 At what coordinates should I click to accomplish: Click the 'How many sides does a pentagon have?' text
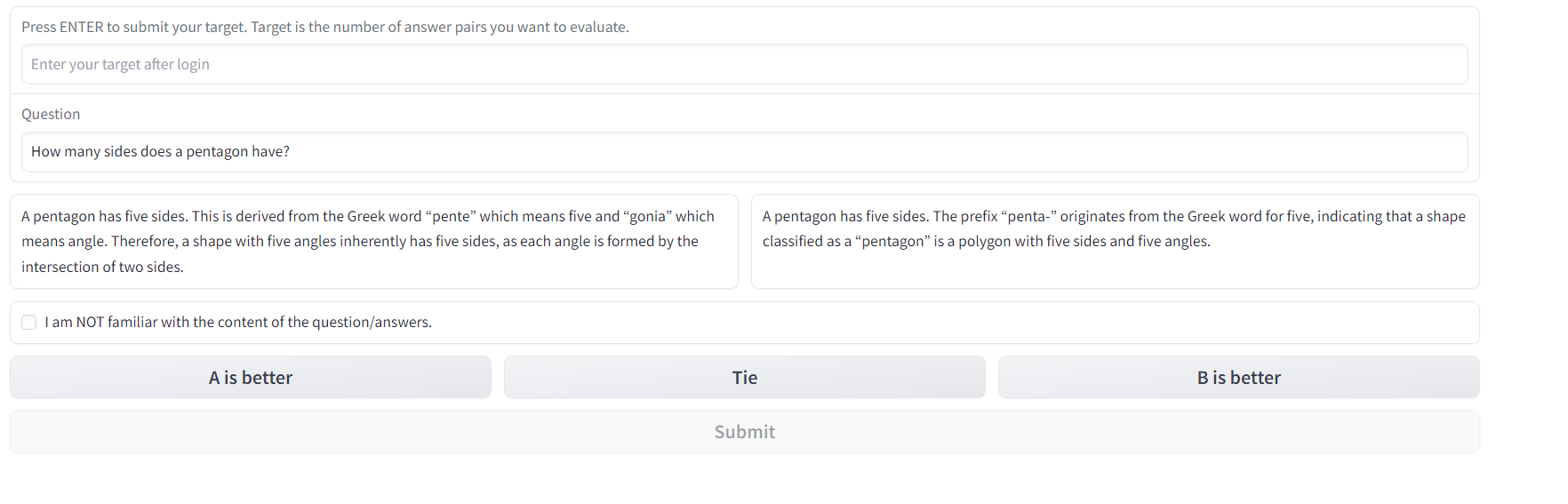tap(160, 152)
